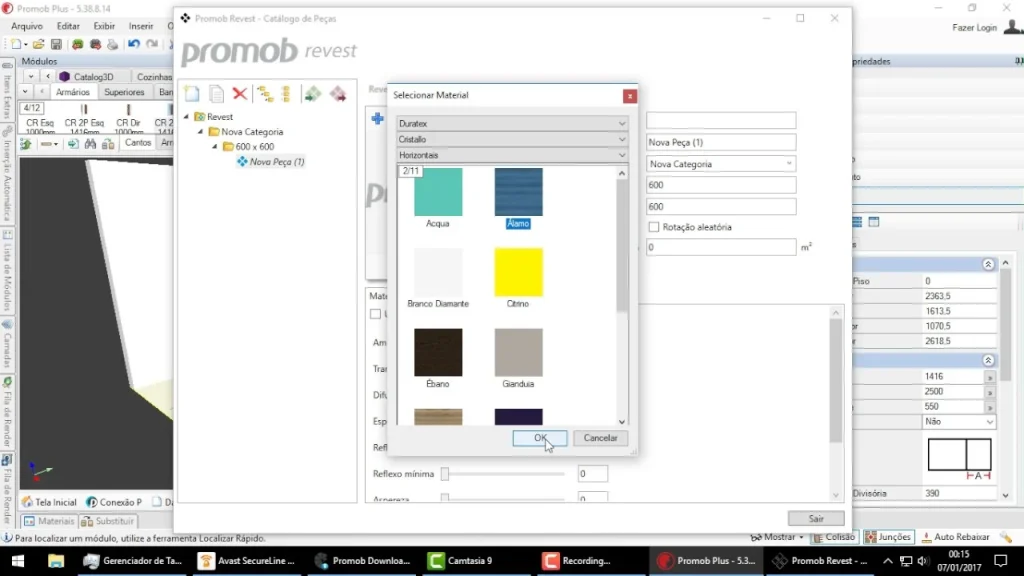Screen dimensions: 1024x576
Task: Click the save disk icon in main toolbar
Action: 56,44
